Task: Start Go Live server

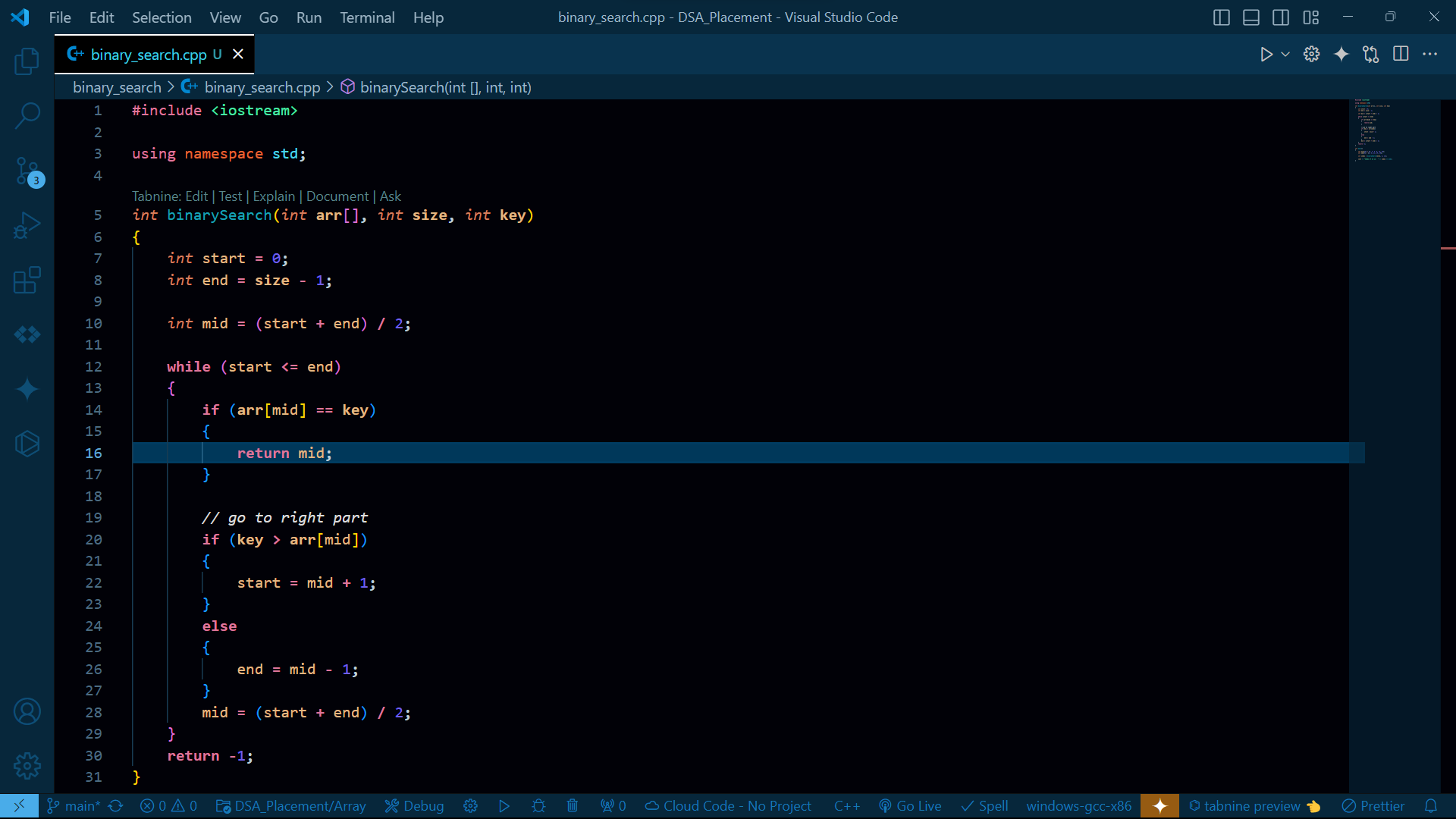Action: click(x=910, y=806)
